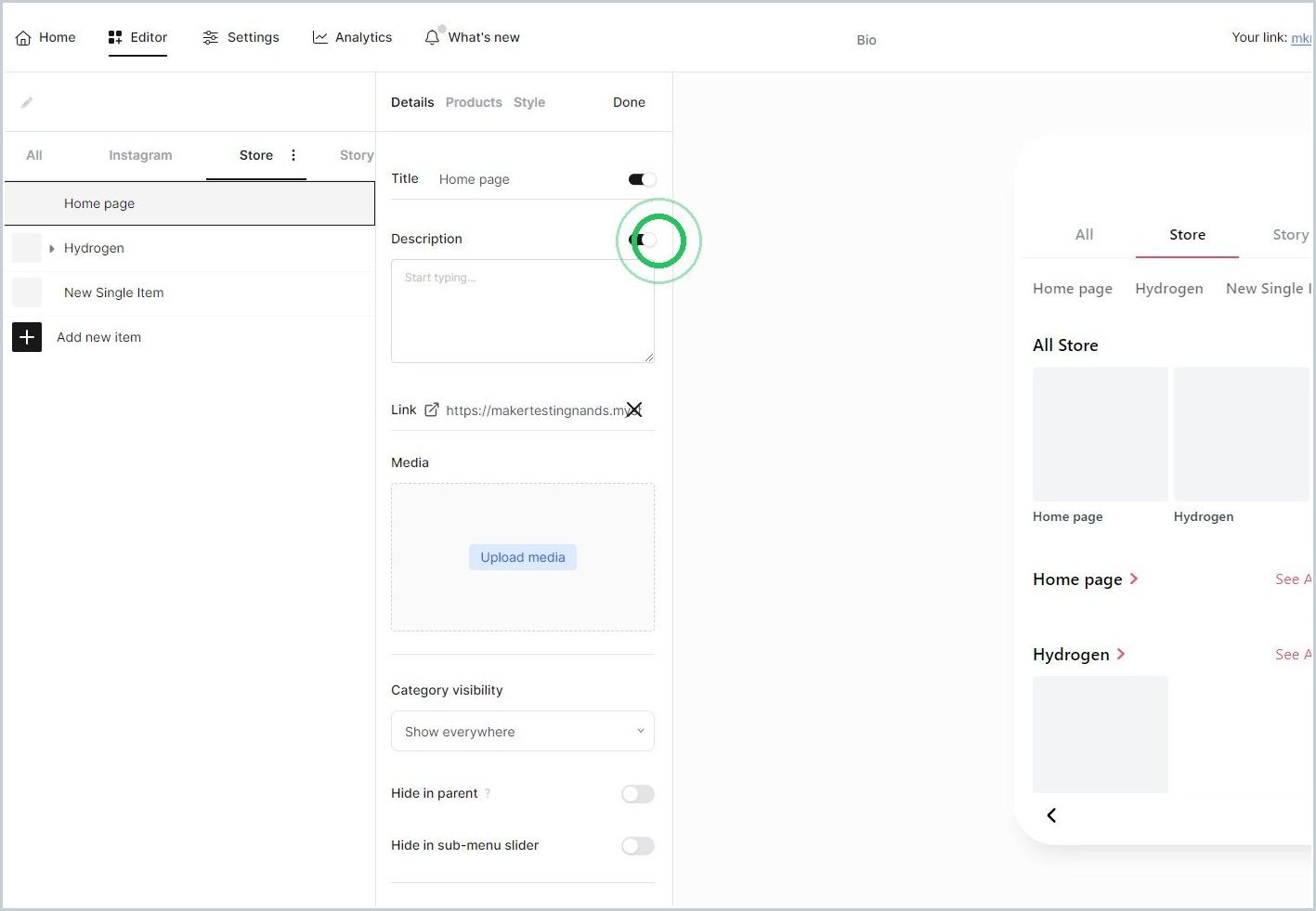Open the Your link URL

click(x=1301, y=38)
